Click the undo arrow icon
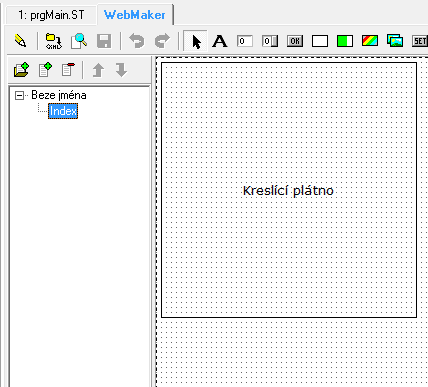428x387 pixels. pyautogui.click(x=137, y=41)
